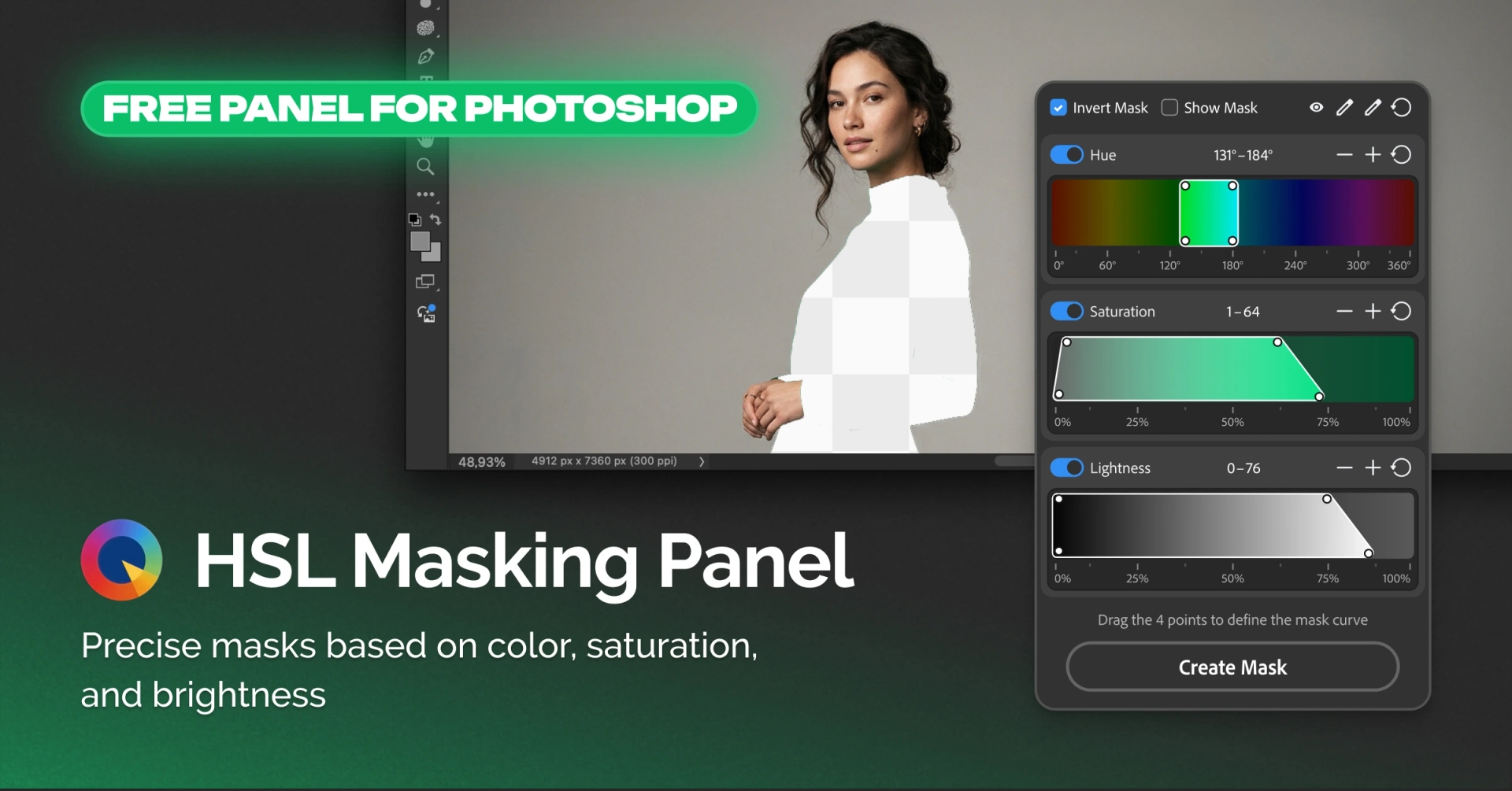Reset all settings with panel header reset icon
Screen dimensions: 1512x791
point(1401,107)
